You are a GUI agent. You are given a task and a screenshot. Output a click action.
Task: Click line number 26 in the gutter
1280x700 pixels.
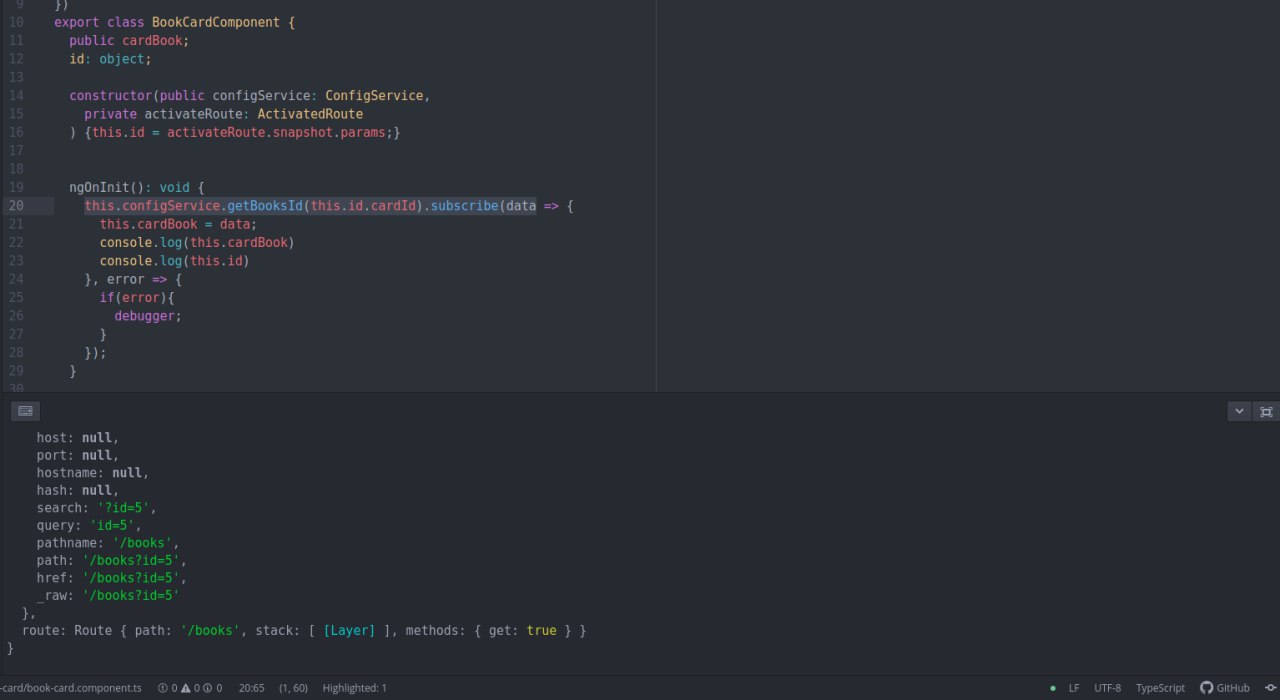point(16,316)
